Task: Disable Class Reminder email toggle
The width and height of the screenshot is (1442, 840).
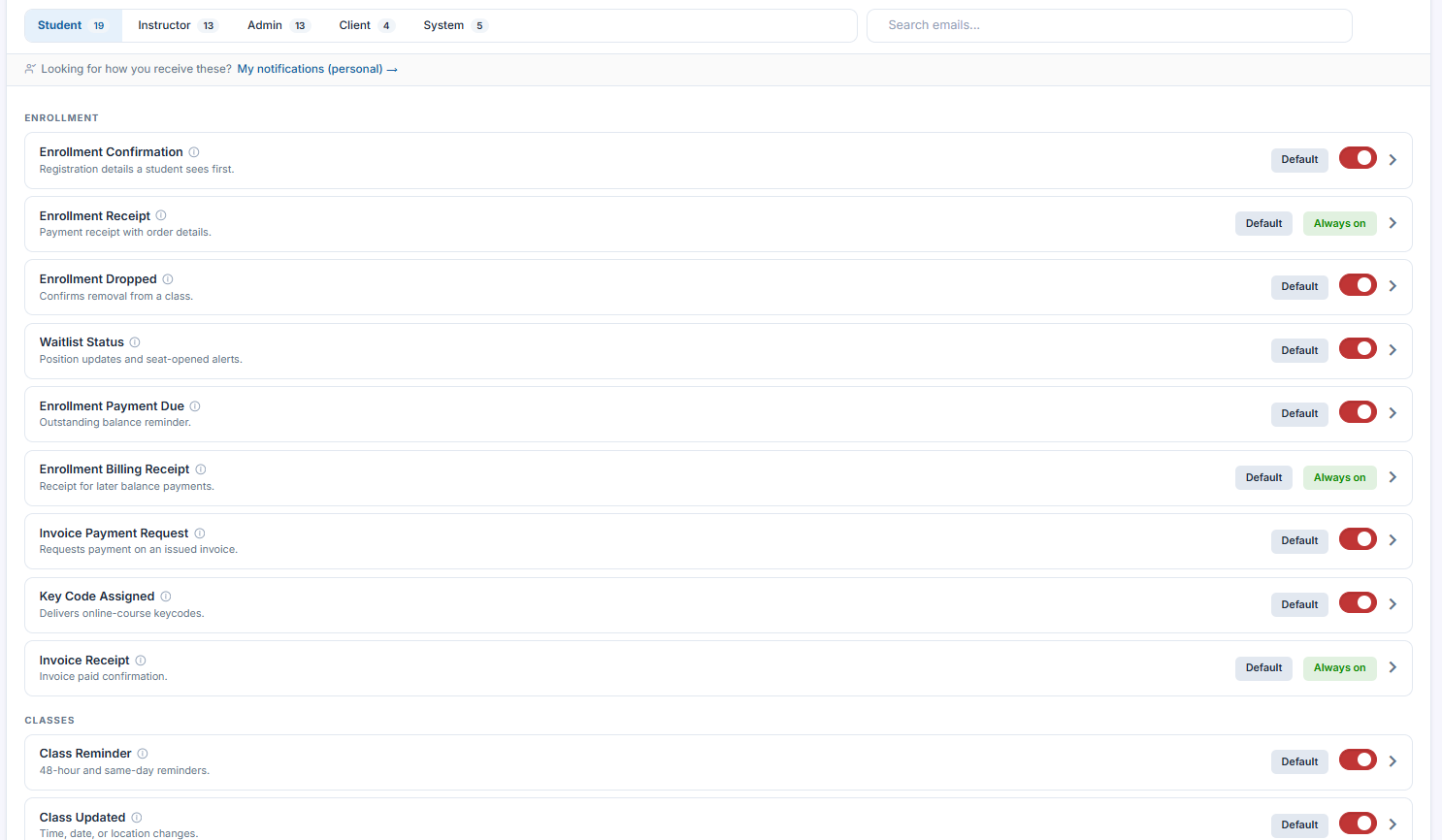Action: (1358, 760)
